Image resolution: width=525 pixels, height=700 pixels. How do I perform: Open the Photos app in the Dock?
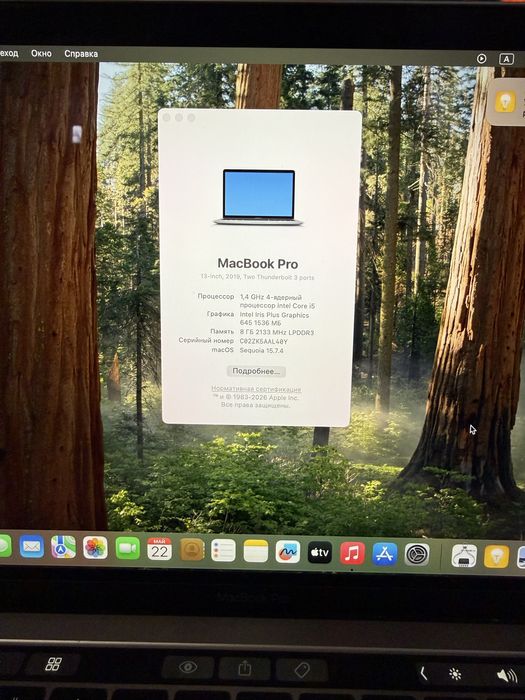point(95,548)
